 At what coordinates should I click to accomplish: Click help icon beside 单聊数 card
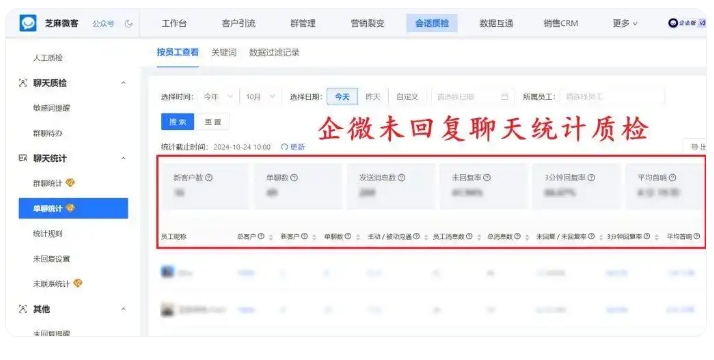coord(294,177)
